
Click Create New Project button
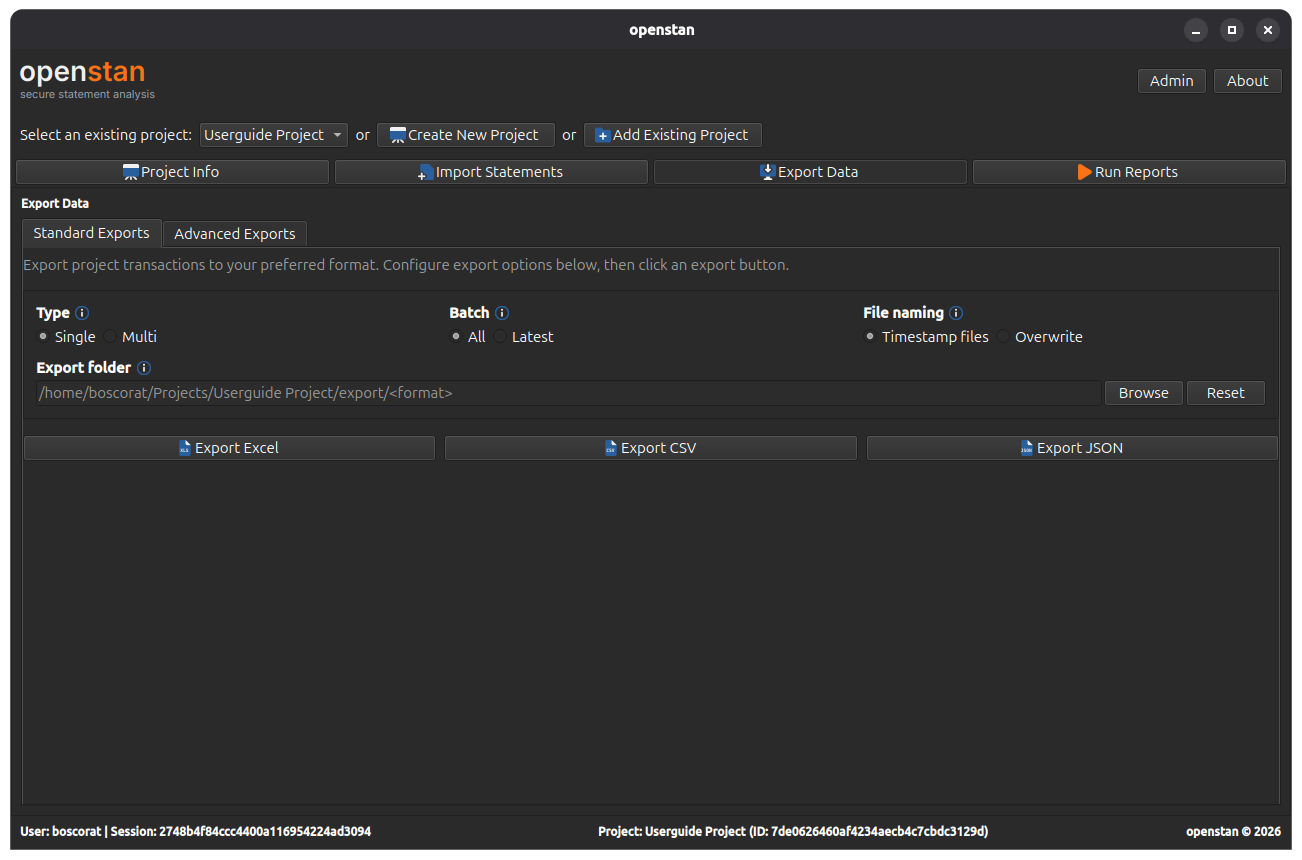click(x=465, y=135)
